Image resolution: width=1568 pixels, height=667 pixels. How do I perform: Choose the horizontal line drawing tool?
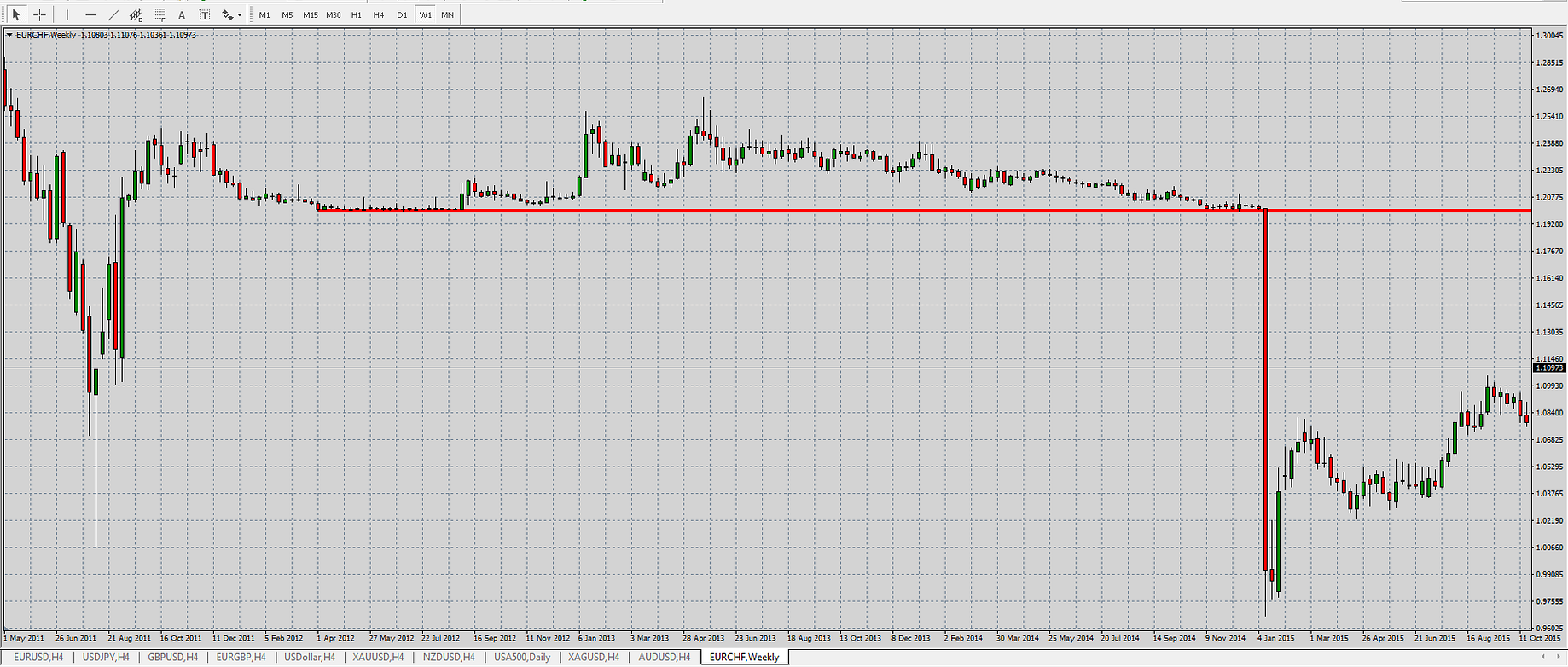click(90, 14)
